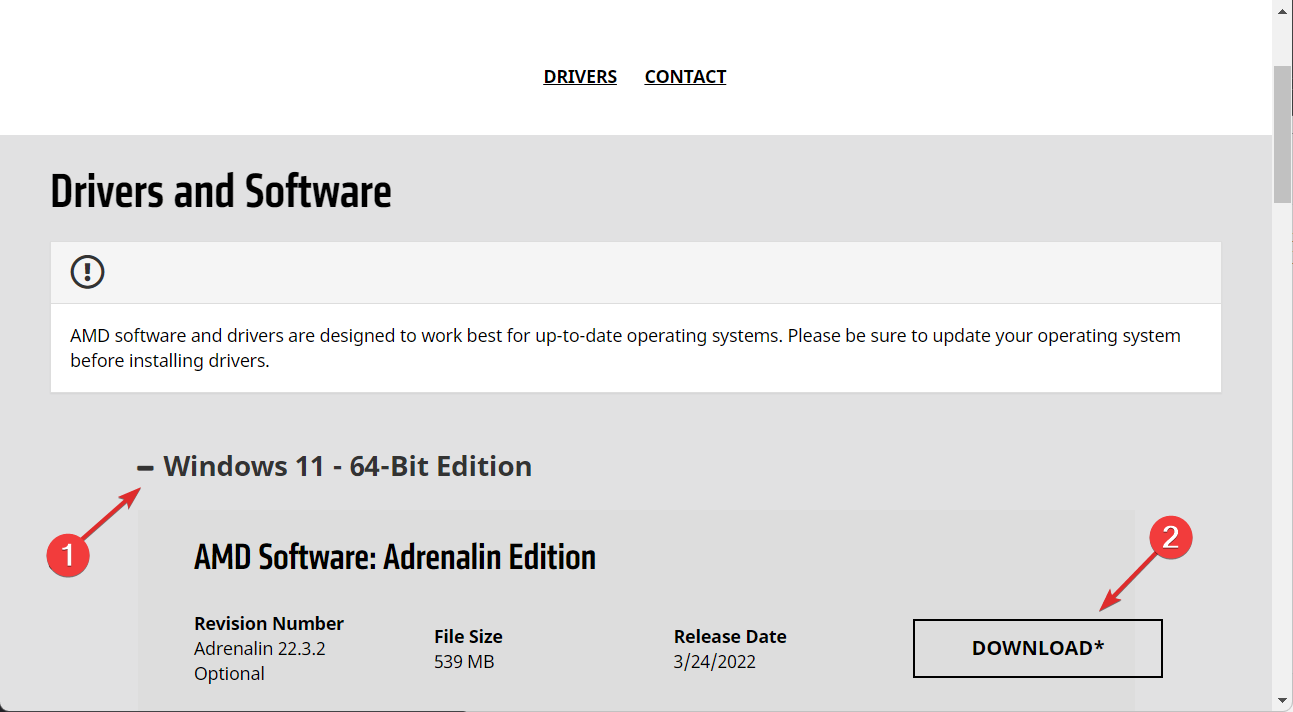Open the DRIVERS menu
Screen dimensions: 1293x712
point(580,76)
